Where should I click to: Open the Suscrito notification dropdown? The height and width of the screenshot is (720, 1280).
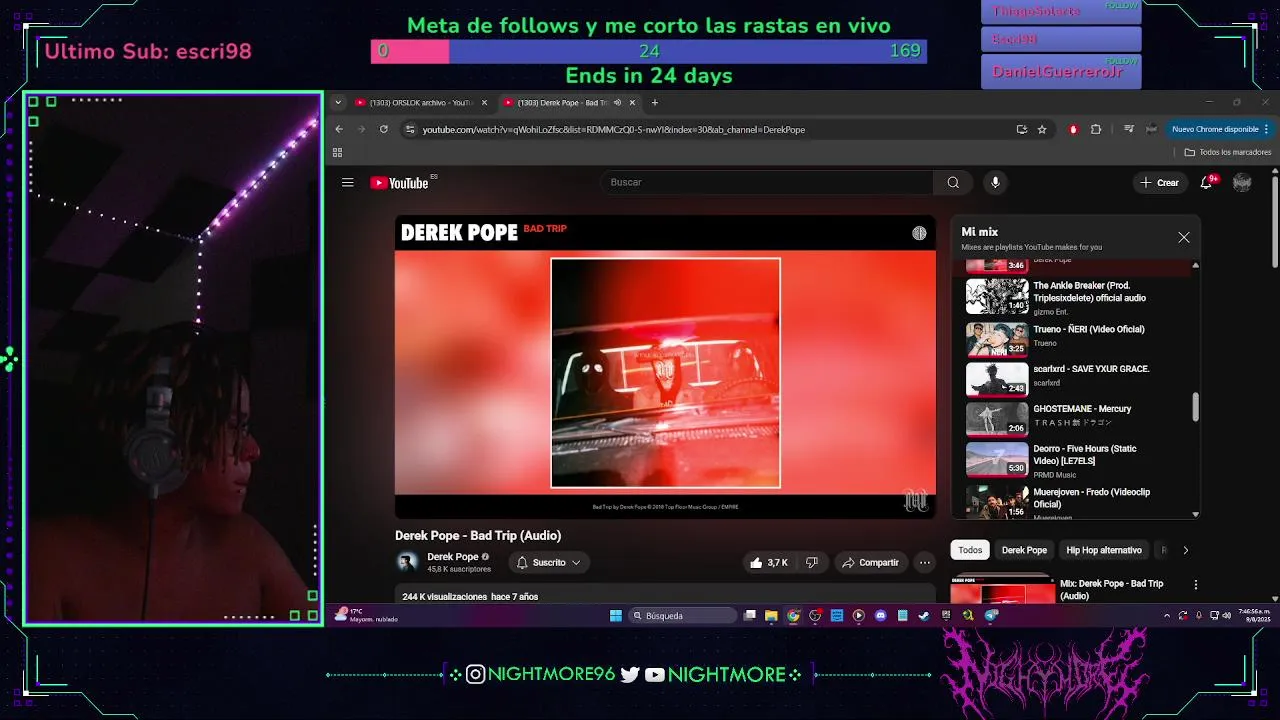point(548,563)
